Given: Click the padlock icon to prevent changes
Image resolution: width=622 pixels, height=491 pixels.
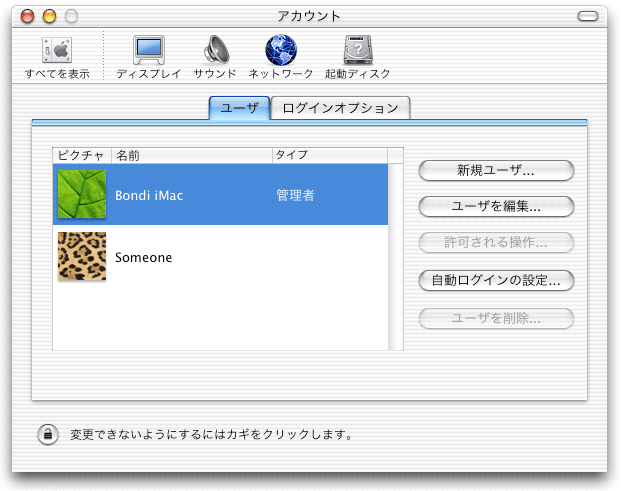Looking at the screenshot, I should point(47,434).
